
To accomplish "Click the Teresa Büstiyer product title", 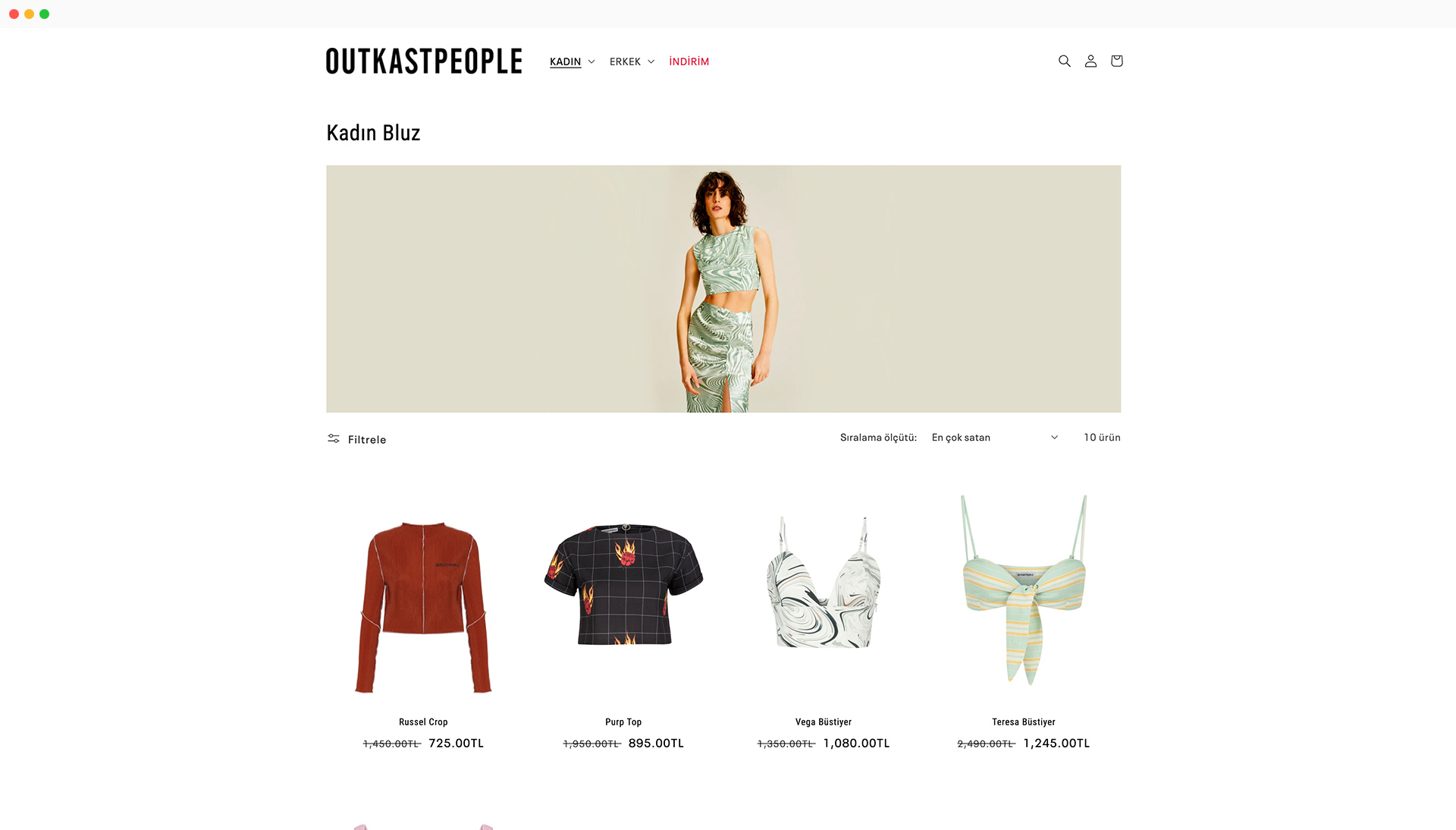I will (x=1024, y=722).
